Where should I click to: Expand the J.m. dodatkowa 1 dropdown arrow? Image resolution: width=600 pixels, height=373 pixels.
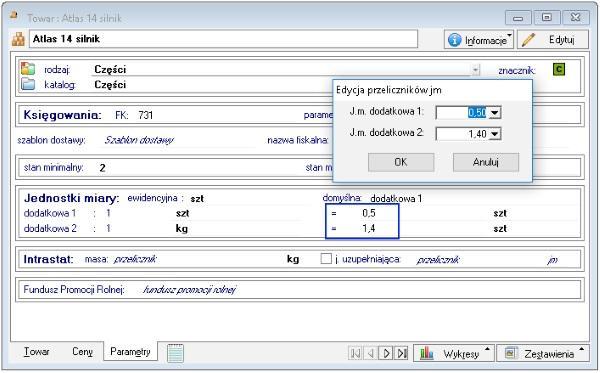coord(495,112)
